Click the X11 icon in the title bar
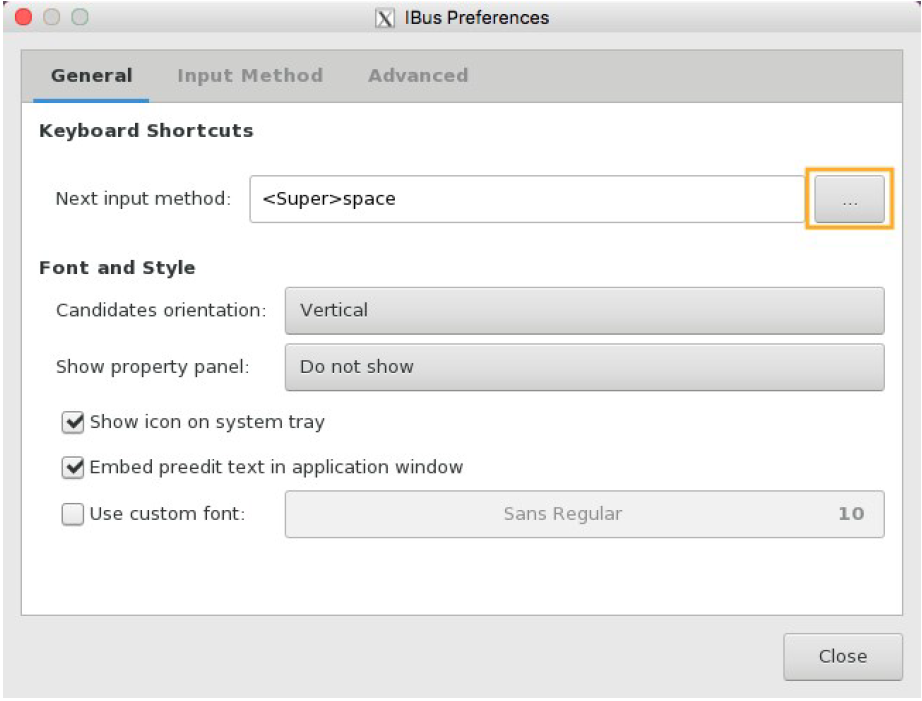This screenshot has width=922, height=701. 384,18
